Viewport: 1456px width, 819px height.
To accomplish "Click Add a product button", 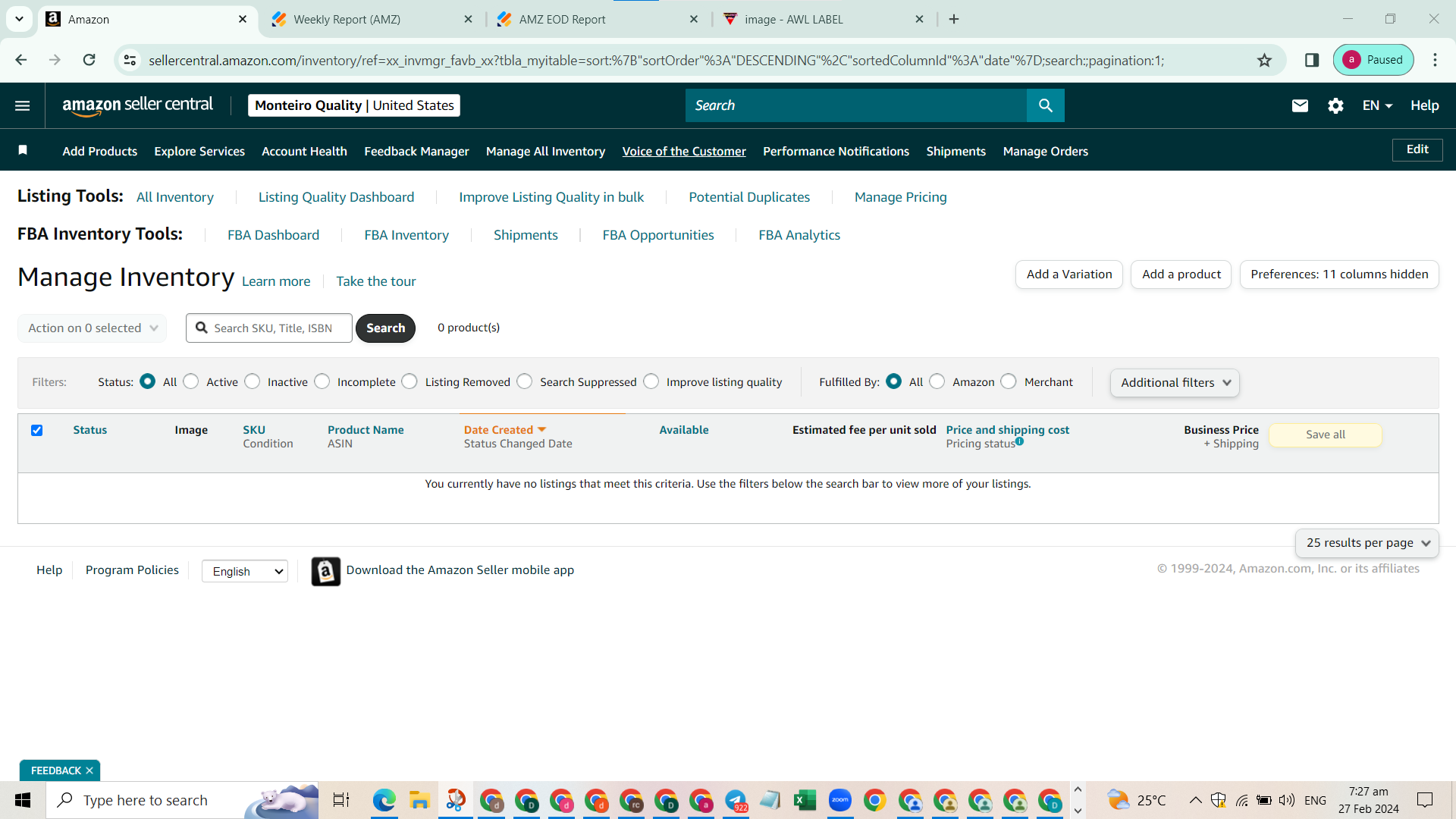I will point(1181,275).
